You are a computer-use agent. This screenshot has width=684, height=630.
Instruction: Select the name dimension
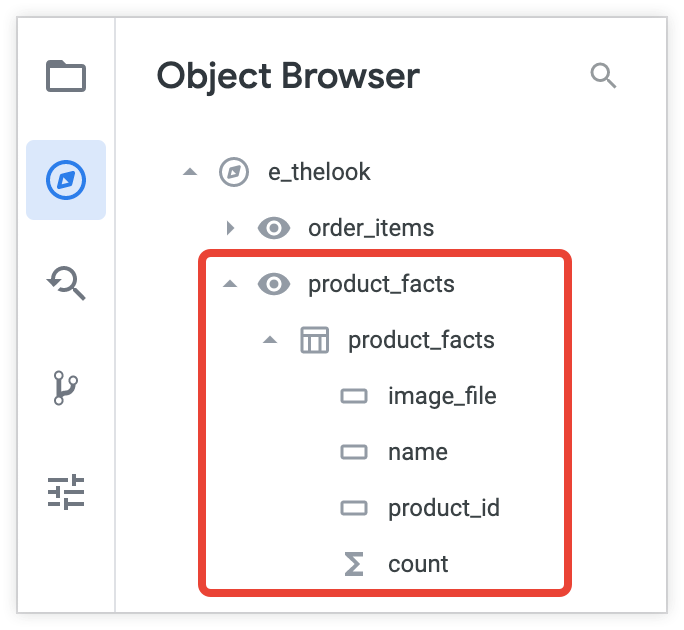tap(417, 452)
